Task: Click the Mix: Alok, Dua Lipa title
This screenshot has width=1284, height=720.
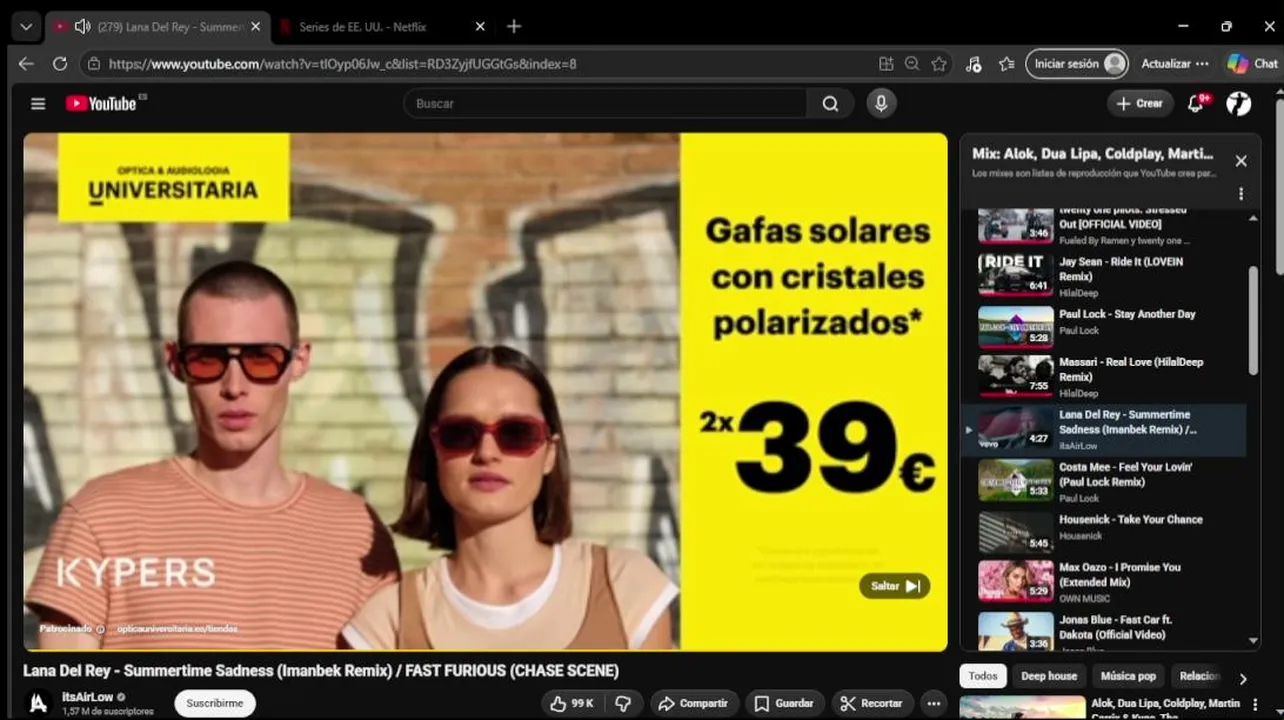Action: click(x=1092, y=154)
